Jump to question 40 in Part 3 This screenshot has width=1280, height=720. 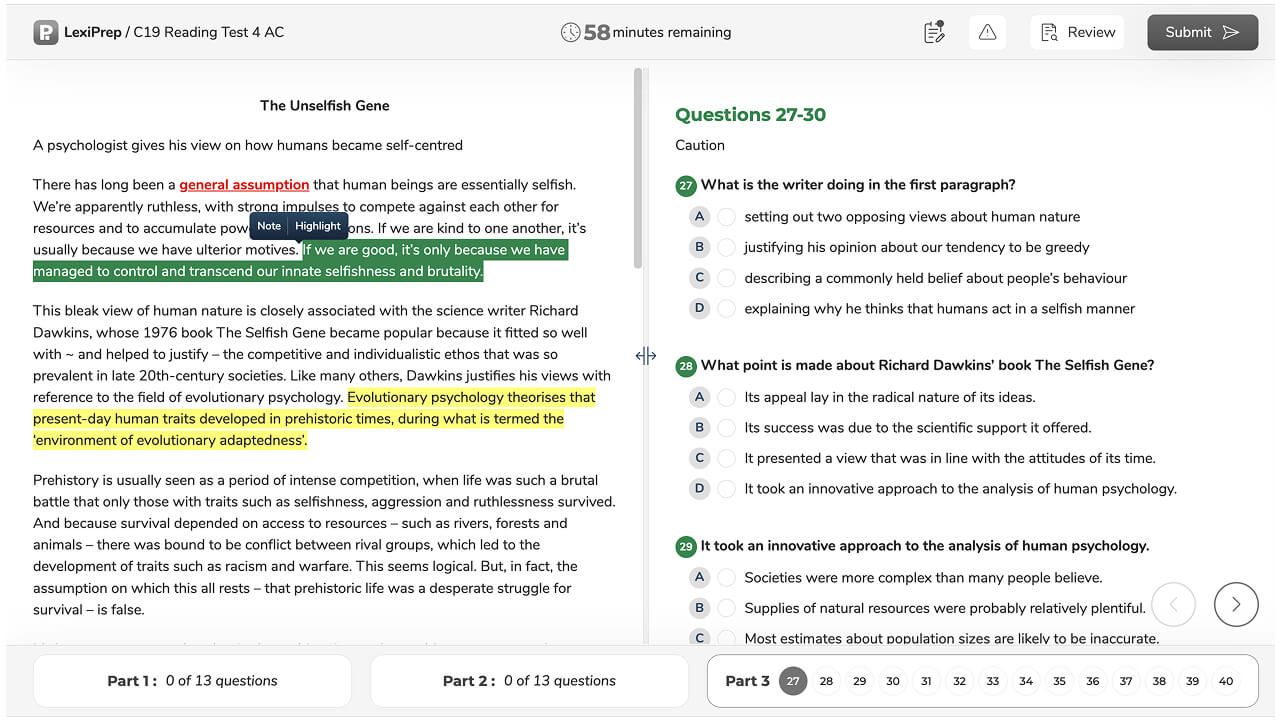1226,680
